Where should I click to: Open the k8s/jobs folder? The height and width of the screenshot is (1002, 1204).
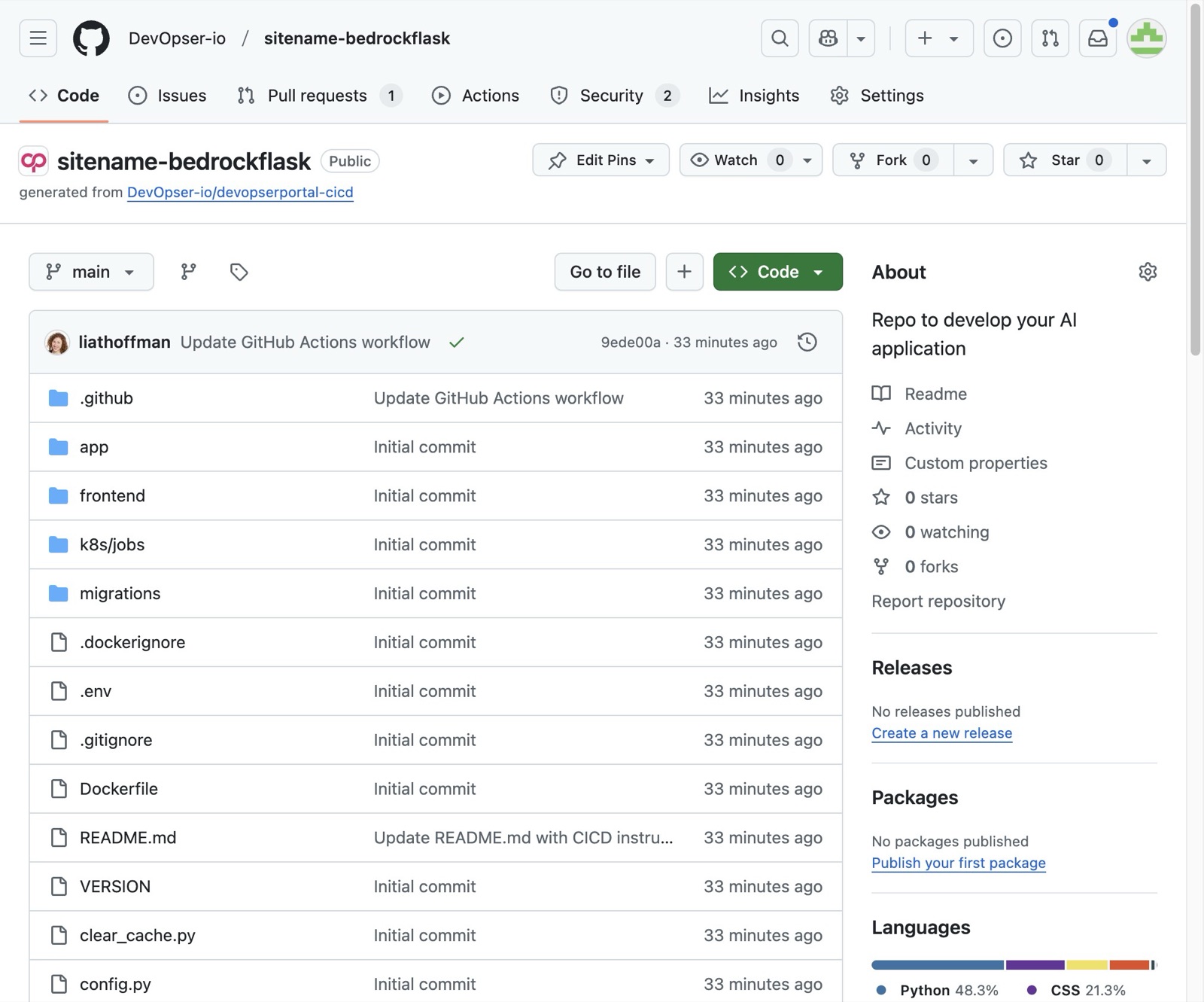click(x=112, y=545)
